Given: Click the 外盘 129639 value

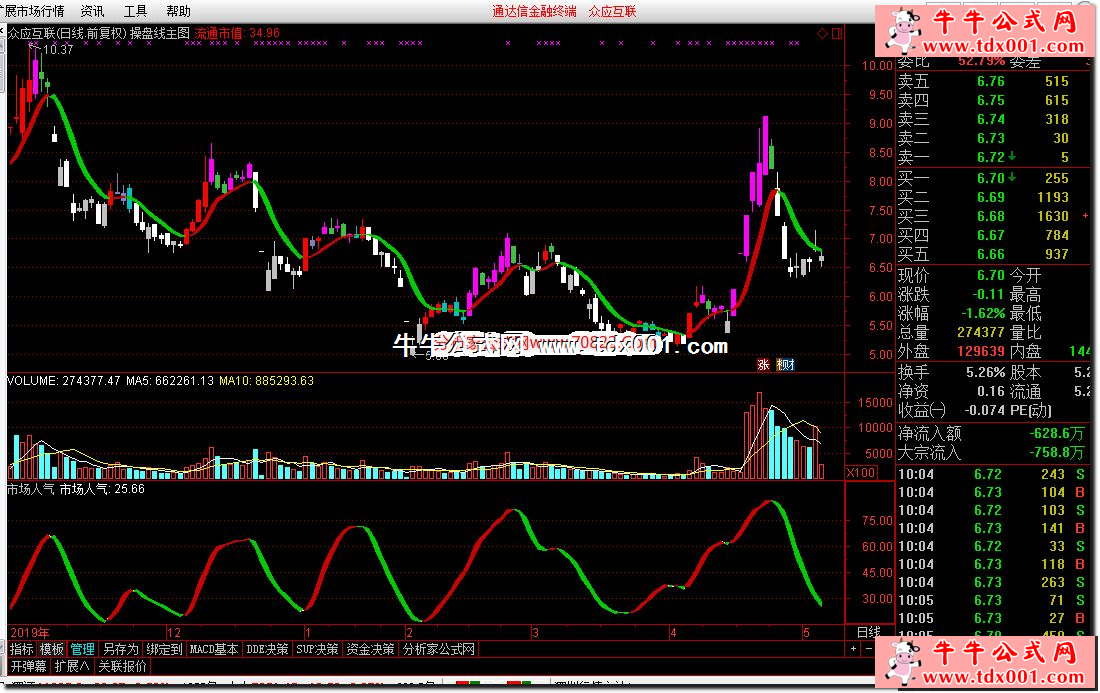Looking at the screenshot, I should 981,351.
